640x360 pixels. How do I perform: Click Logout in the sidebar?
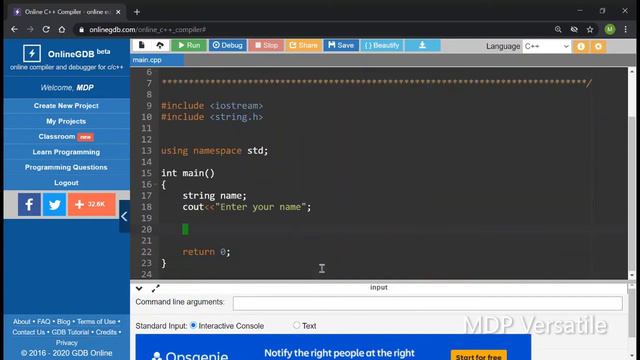tap(66, 183)
